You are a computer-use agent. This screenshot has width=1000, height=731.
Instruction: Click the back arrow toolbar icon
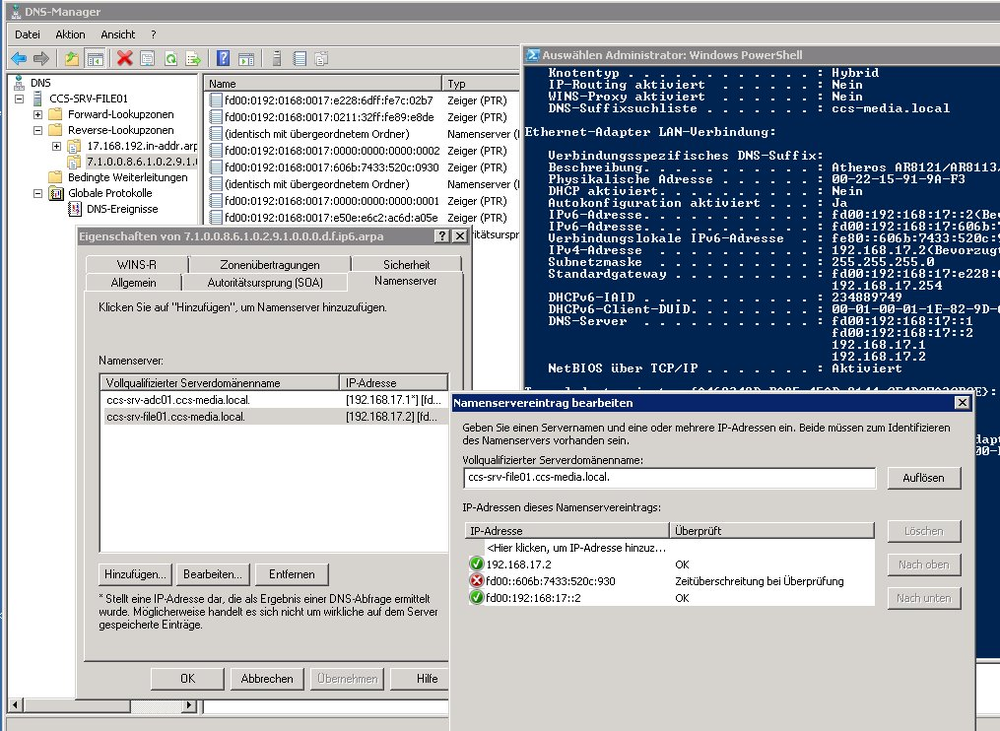tap(19, 59)
